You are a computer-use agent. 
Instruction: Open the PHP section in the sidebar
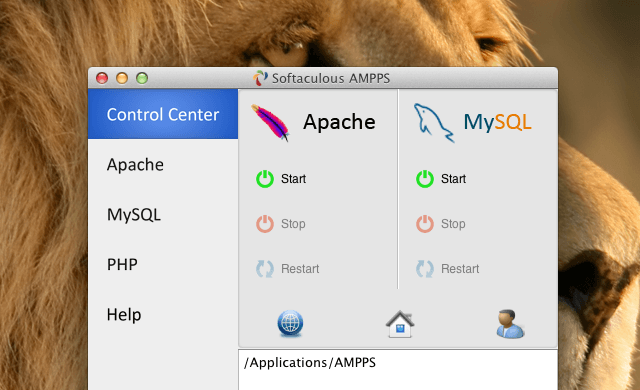pos(122,264)
